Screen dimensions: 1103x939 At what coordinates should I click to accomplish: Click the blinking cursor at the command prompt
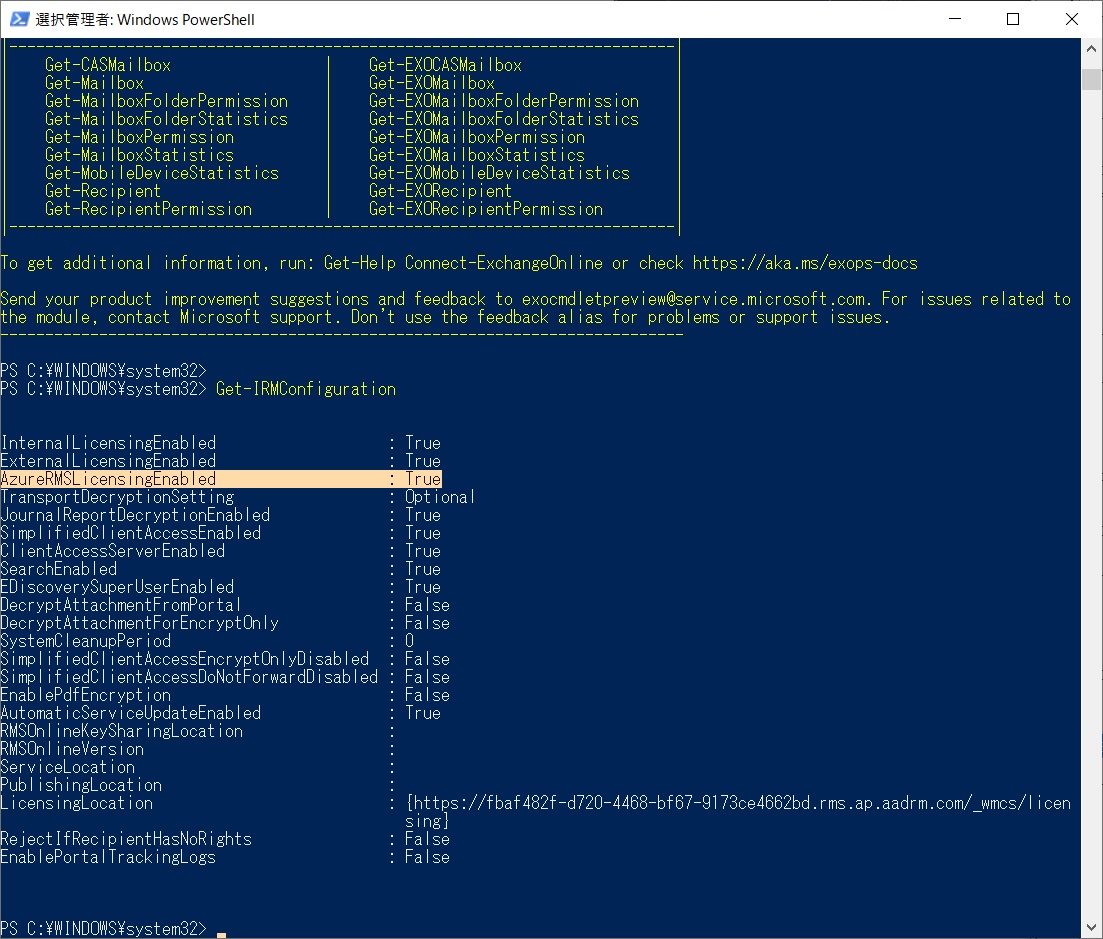pyautogui.click(x=219, y=933)
